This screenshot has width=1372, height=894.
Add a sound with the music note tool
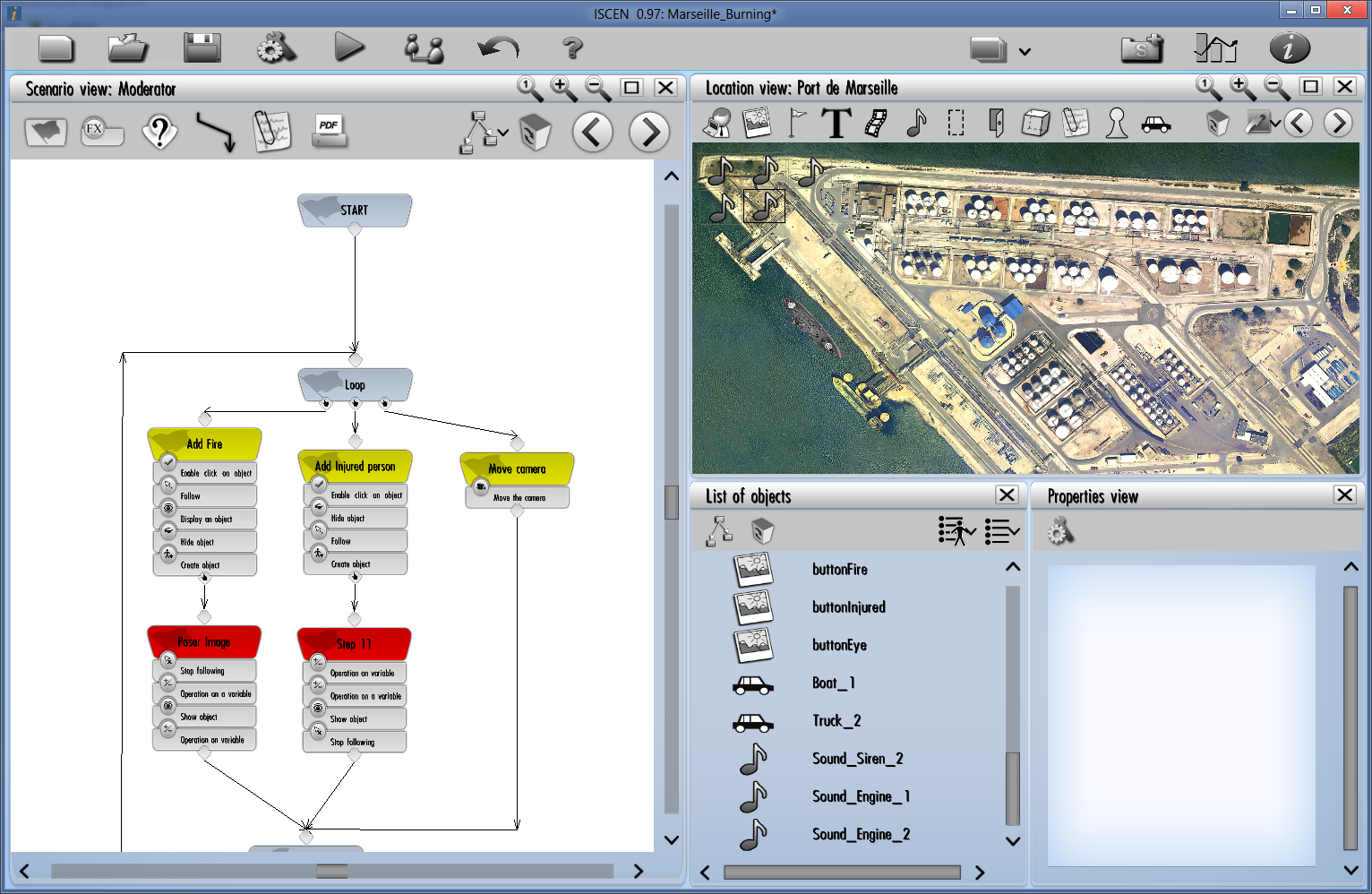(915, 123)
